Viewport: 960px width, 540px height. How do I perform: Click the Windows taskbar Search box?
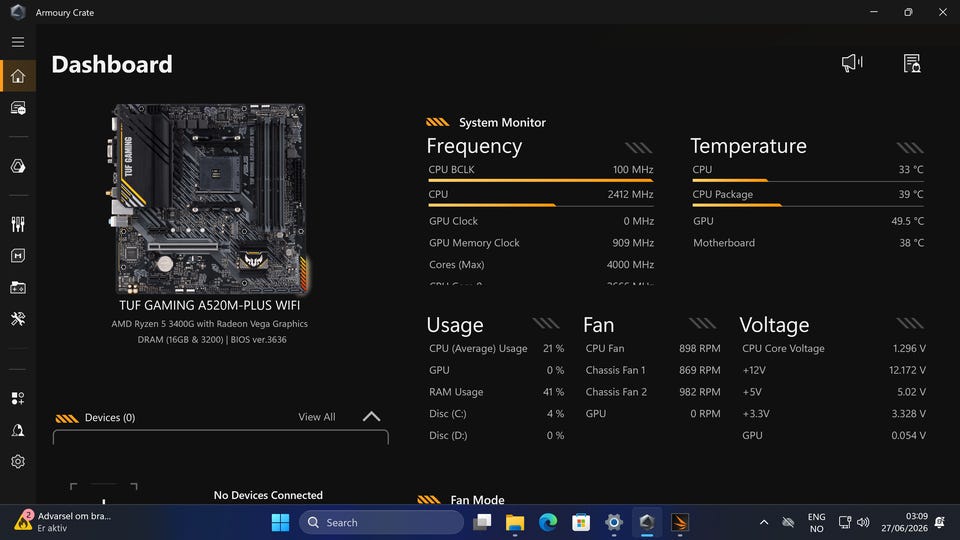click(381, 522)
